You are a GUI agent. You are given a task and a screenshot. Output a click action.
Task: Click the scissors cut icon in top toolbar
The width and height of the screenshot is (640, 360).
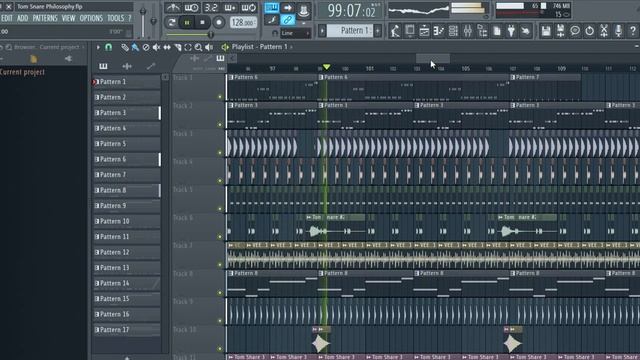point(604,31)
